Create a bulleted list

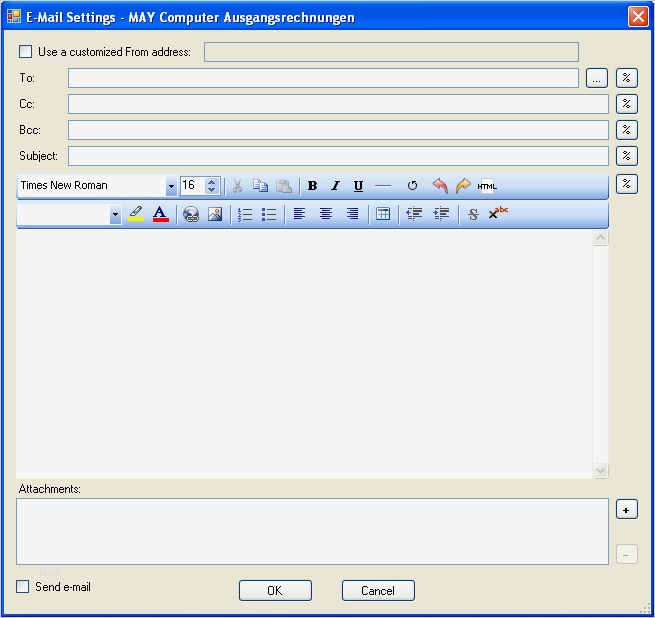[x=269, y=214]
